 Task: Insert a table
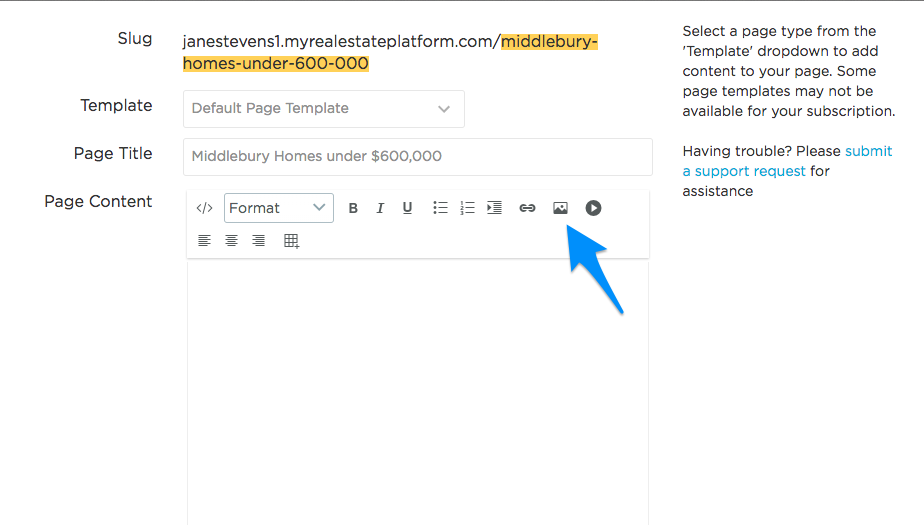(x=292, y=241)
